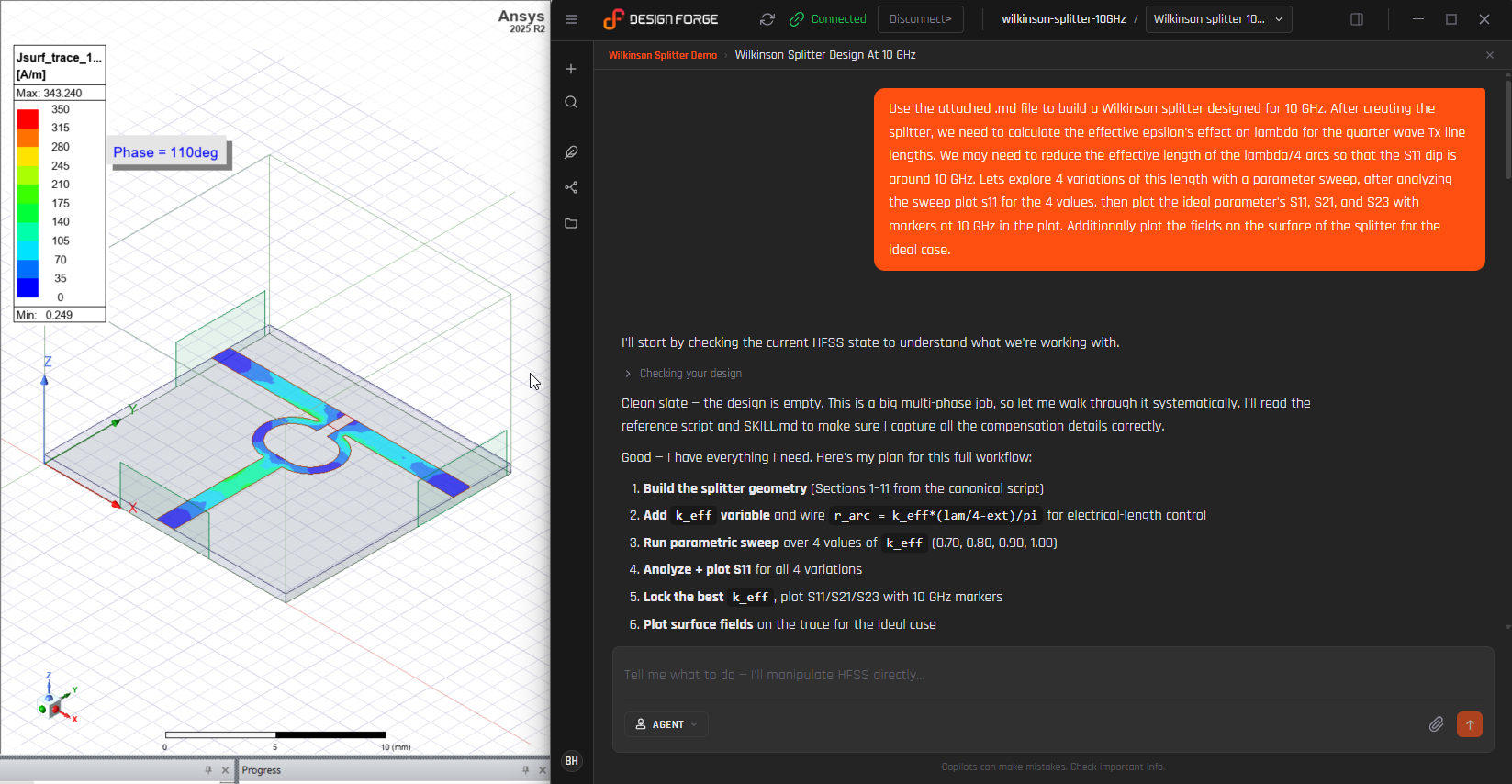The width and height of the screenshot is (1512, 784).
Task: Click Wilkinson Splitter Demo breadcrumb
Action: 662,55
